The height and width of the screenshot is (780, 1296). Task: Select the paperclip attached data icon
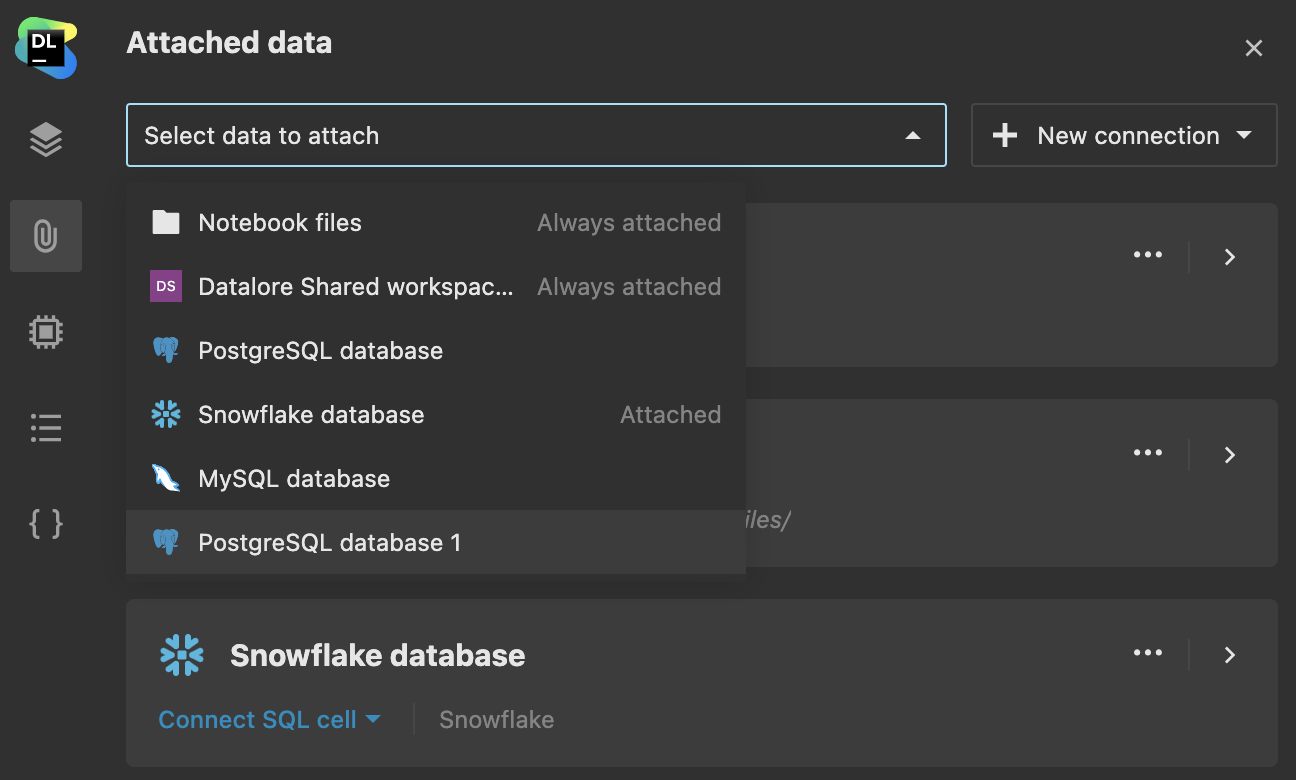click(46, 237)
